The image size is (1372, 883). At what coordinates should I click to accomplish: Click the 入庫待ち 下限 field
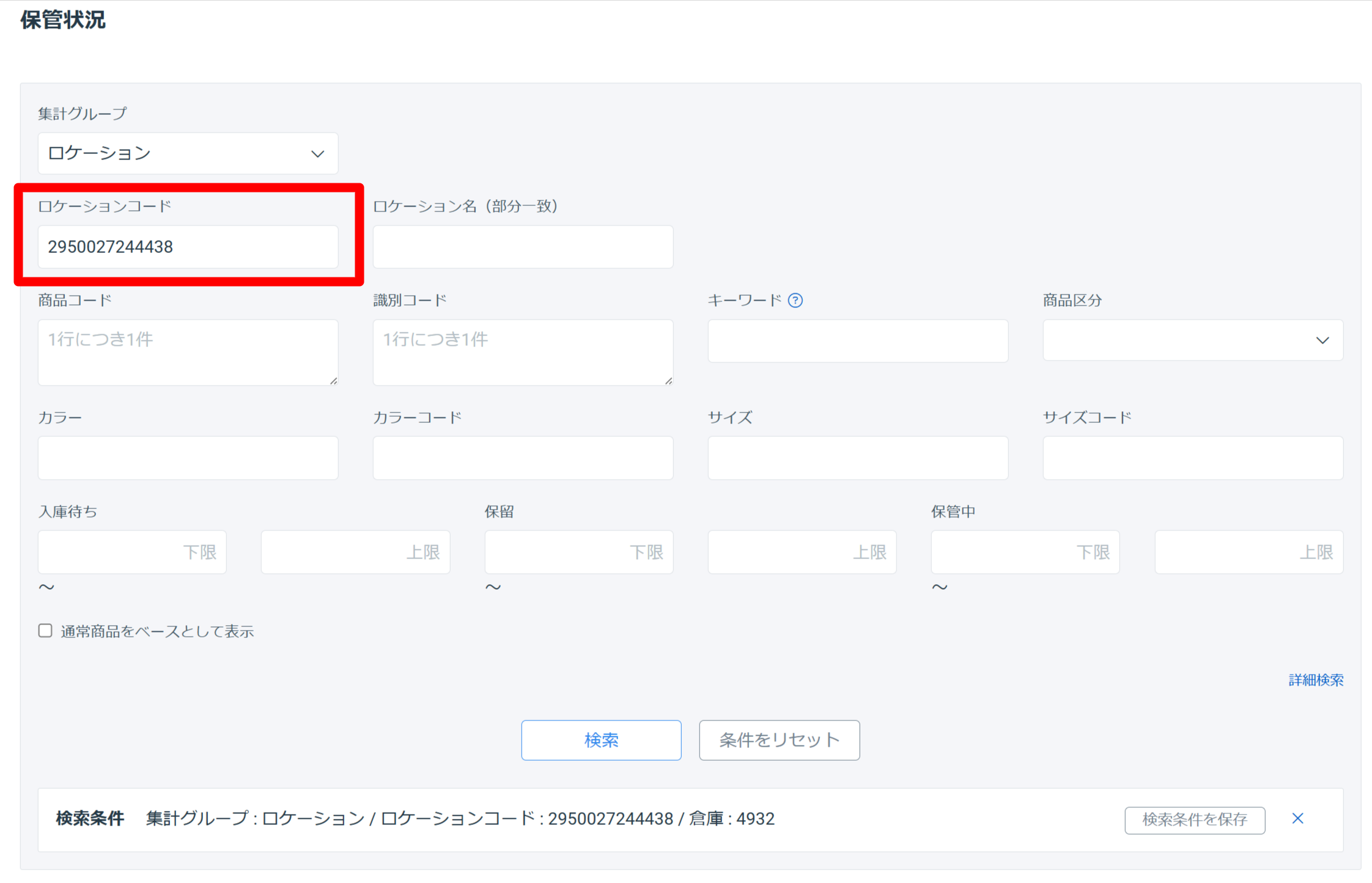(x=132, y=552)
